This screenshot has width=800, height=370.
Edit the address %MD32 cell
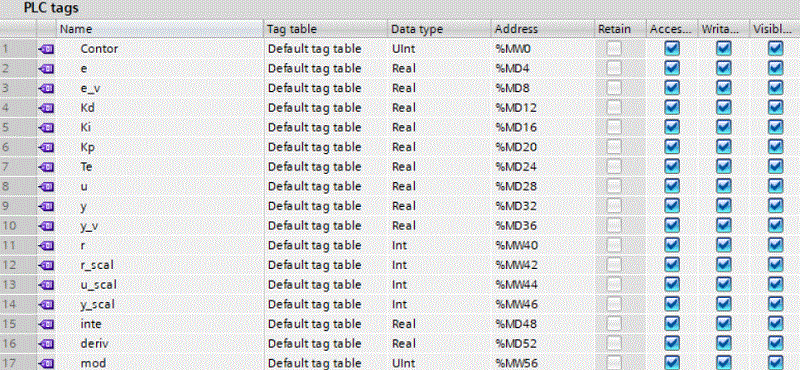click(543, 206)
